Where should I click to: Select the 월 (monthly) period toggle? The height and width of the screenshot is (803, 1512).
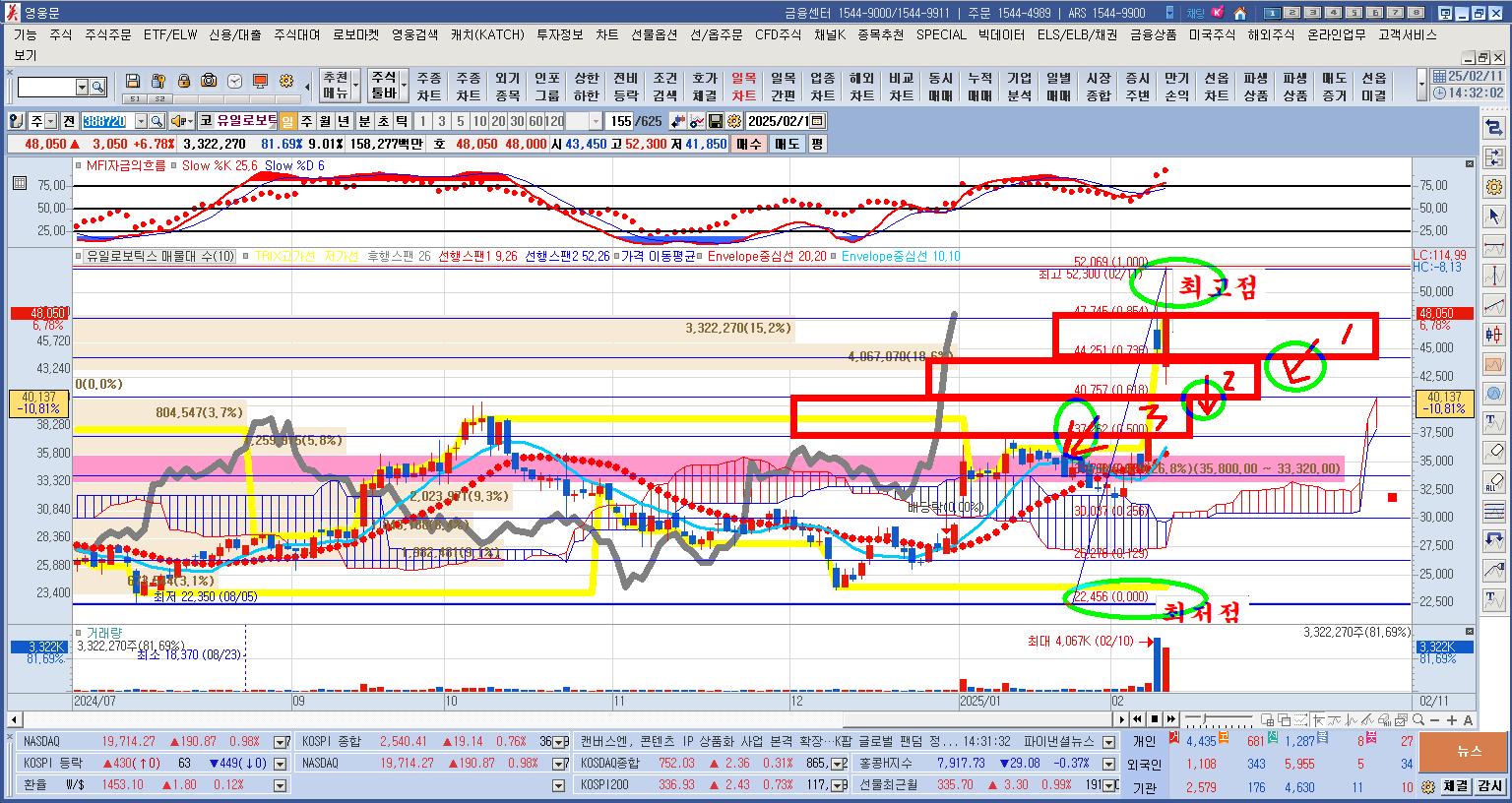[x=325, y=121]
